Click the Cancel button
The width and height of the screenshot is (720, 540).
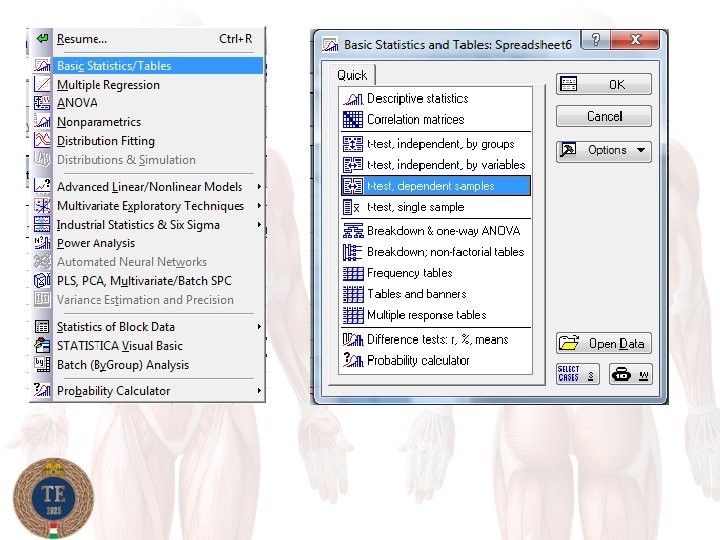[x=604, y=116]
